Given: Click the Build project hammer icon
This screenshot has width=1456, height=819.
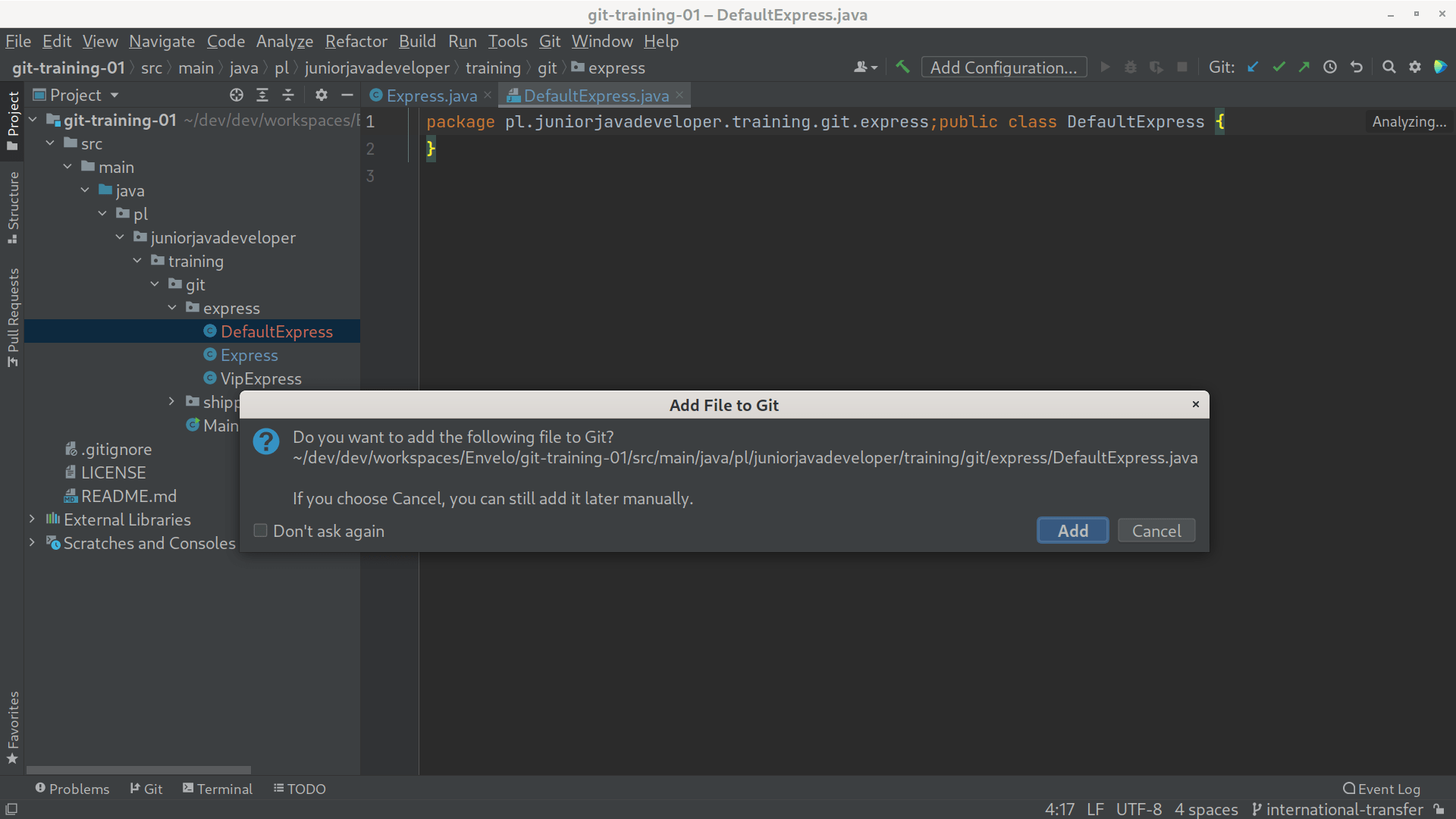Looking at the screenshot, I should tap(902, 67).
